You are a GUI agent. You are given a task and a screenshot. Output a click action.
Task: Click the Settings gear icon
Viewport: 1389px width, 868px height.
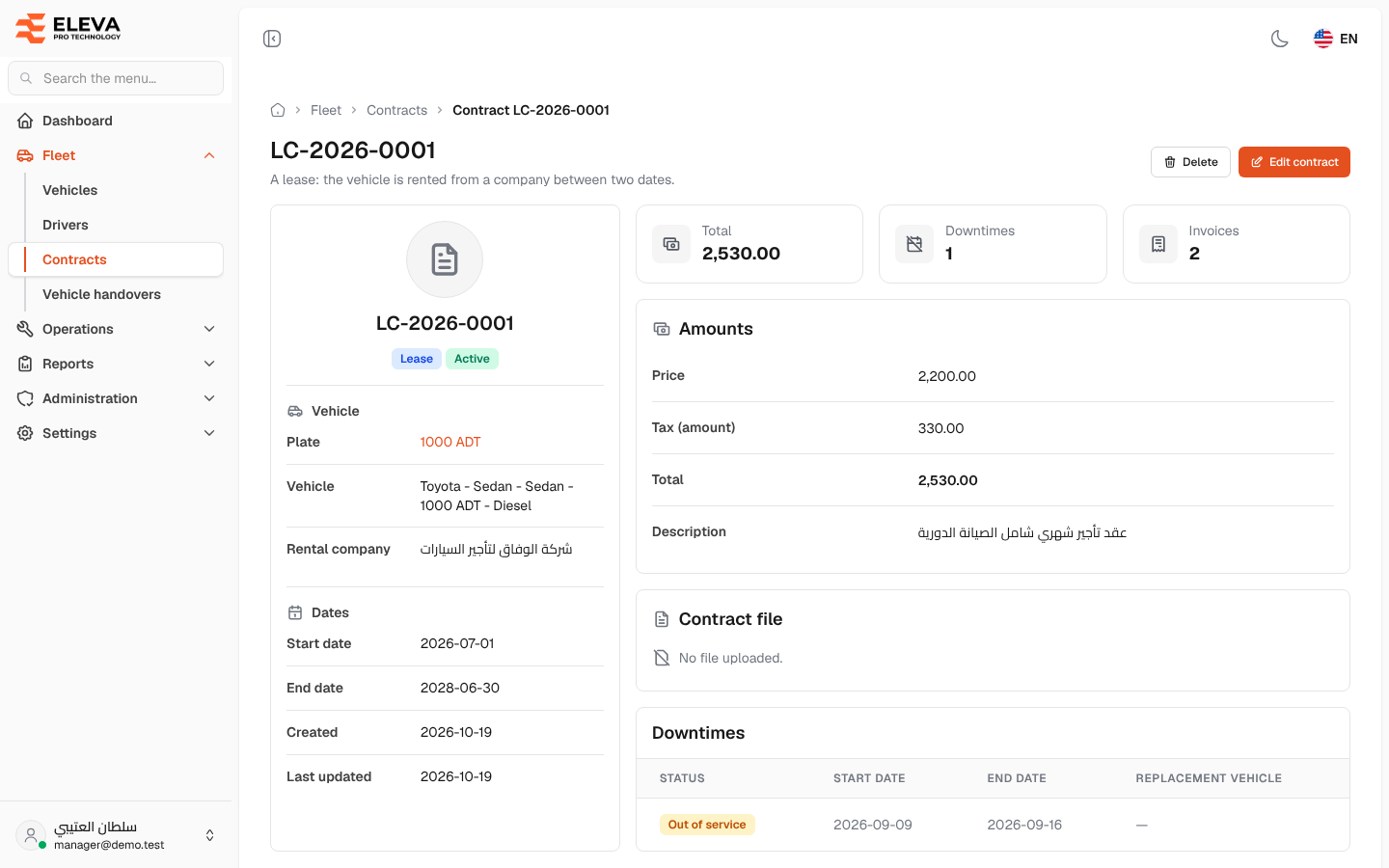tap(25, 433)
